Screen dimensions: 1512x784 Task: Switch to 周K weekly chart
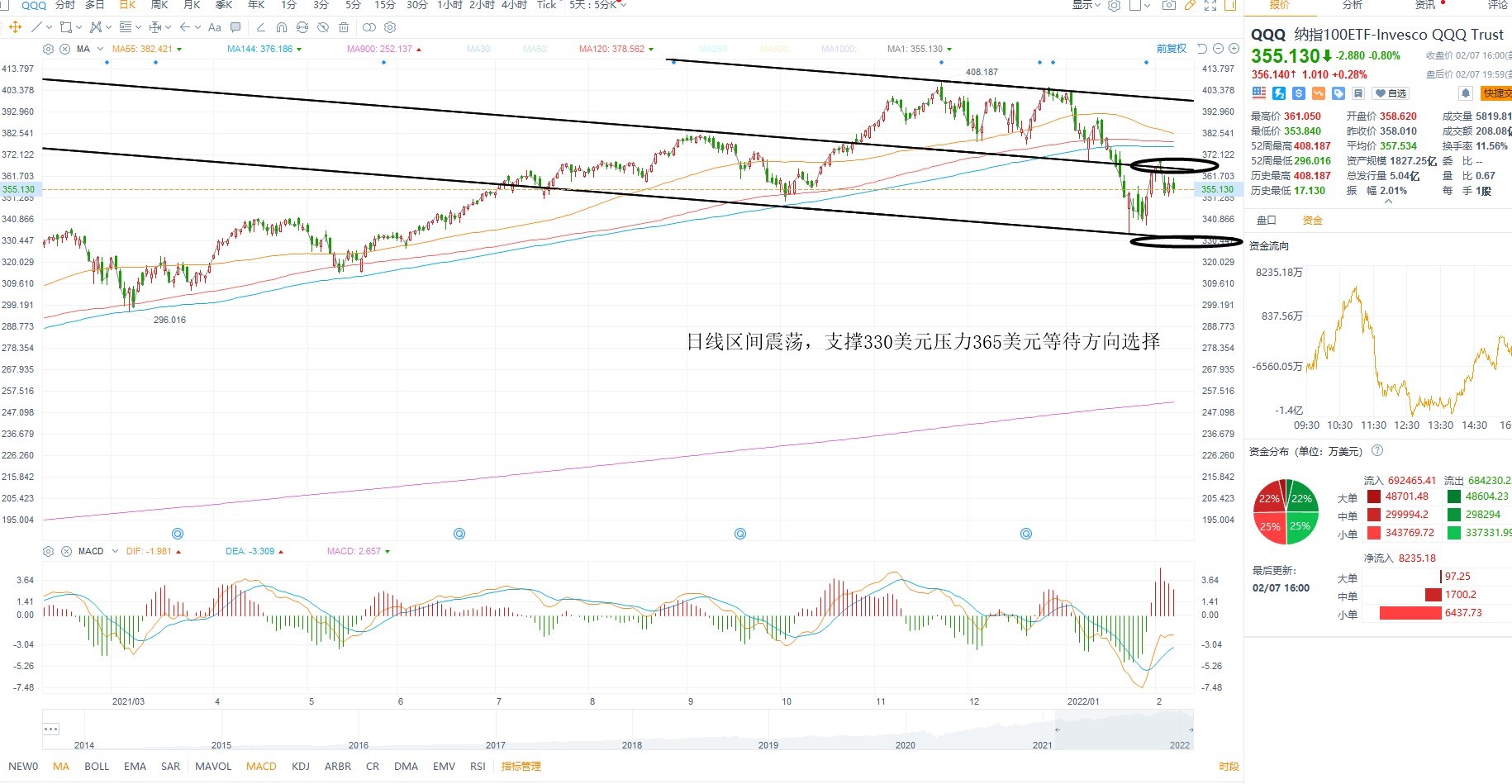(x=159, y=5)
